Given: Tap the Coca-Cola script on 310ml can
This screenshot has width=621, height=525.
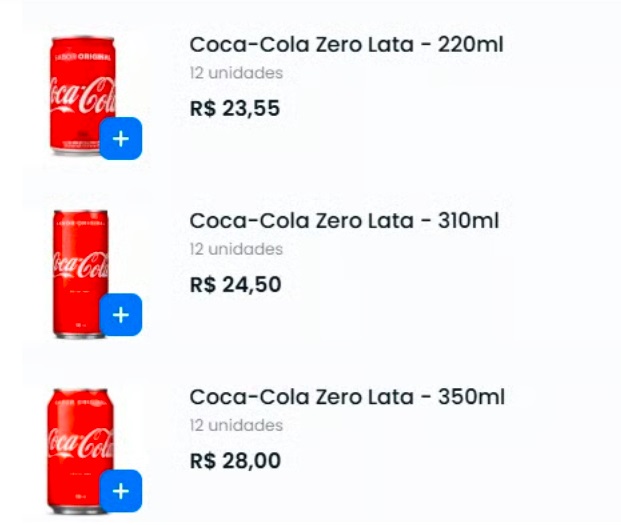Looking at the screenshot, I should (x=79, y=268).
